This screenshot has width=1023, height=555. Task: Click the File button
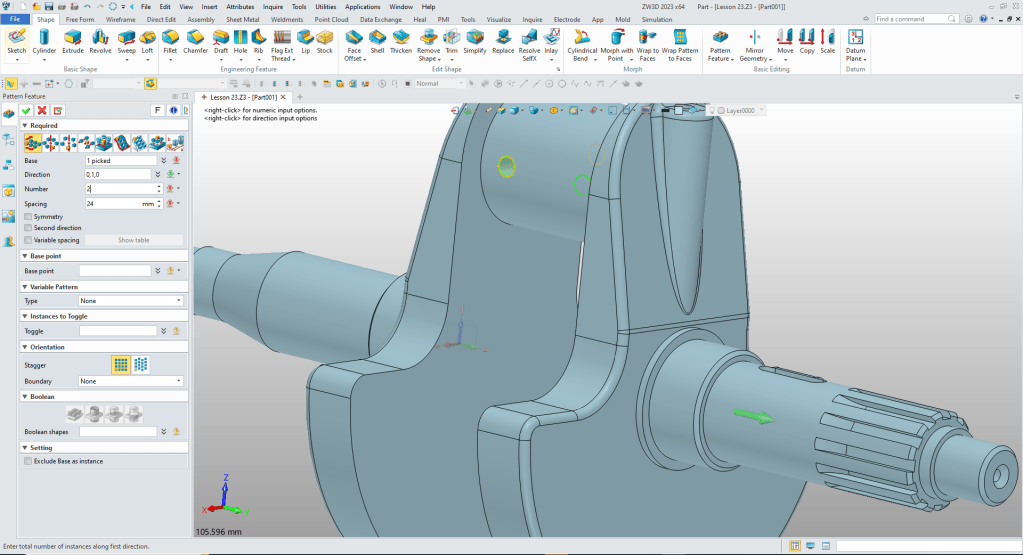[x=16, y=19]
